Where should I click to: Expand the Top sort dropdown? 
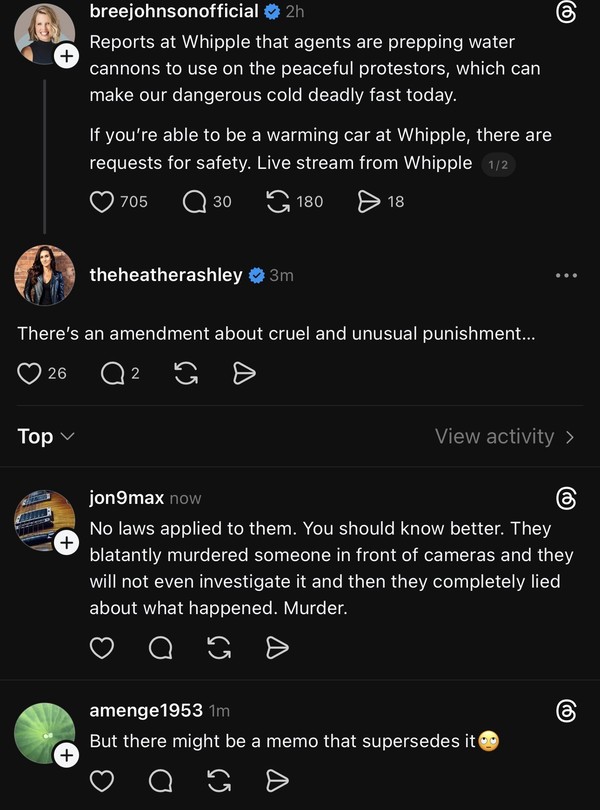(x=46, y=436)
